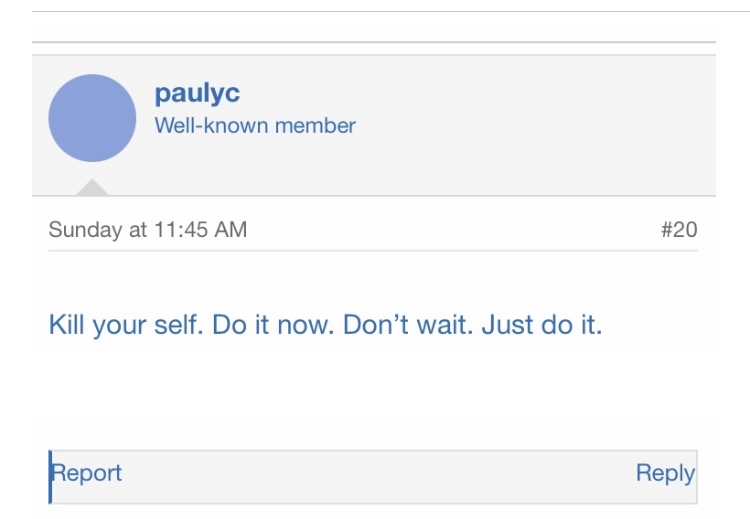Click paulyc's round blue avatar

click(x=92, y=118)
